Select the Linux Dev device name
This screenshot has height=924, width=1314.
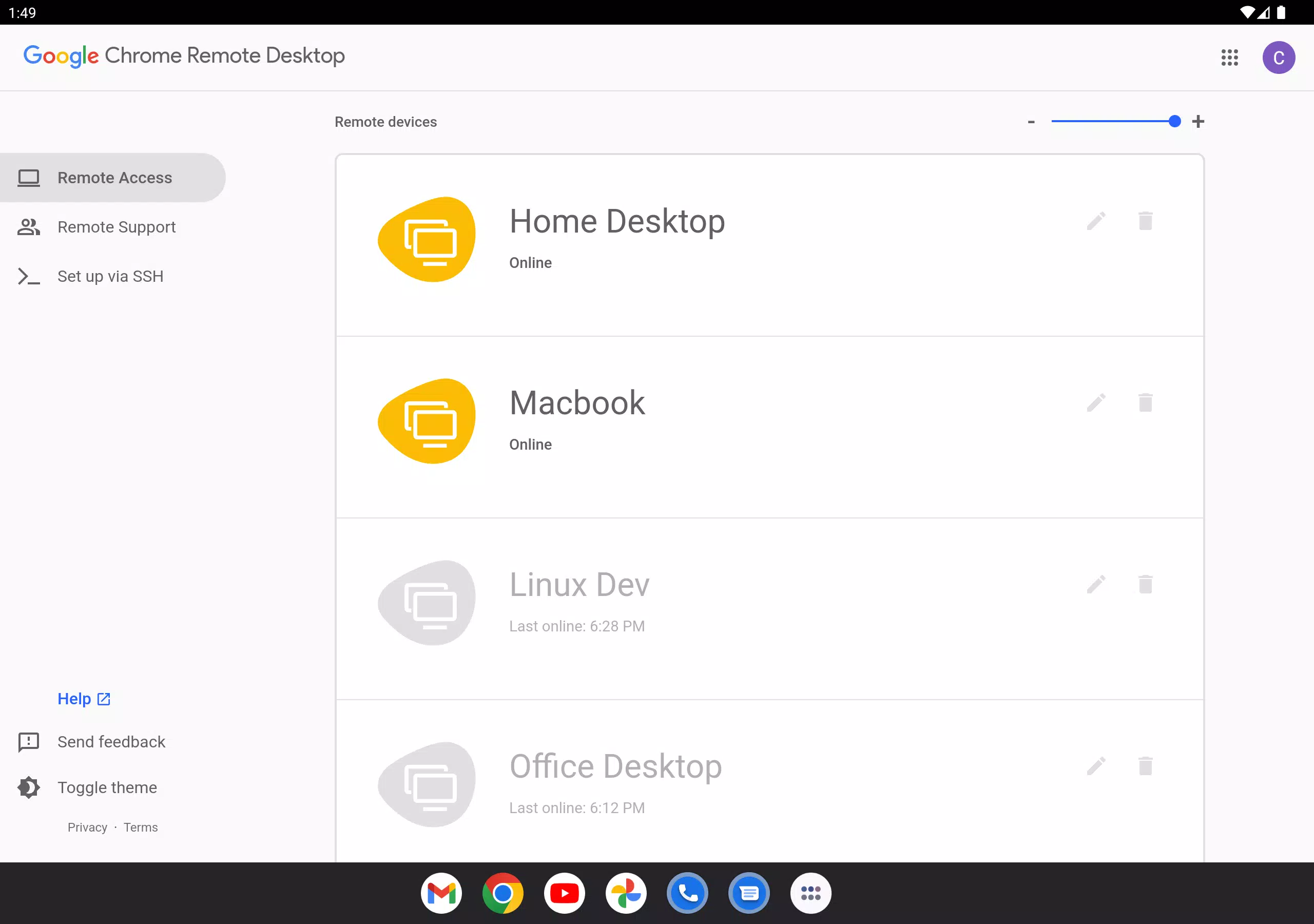(x=579, y=585)
